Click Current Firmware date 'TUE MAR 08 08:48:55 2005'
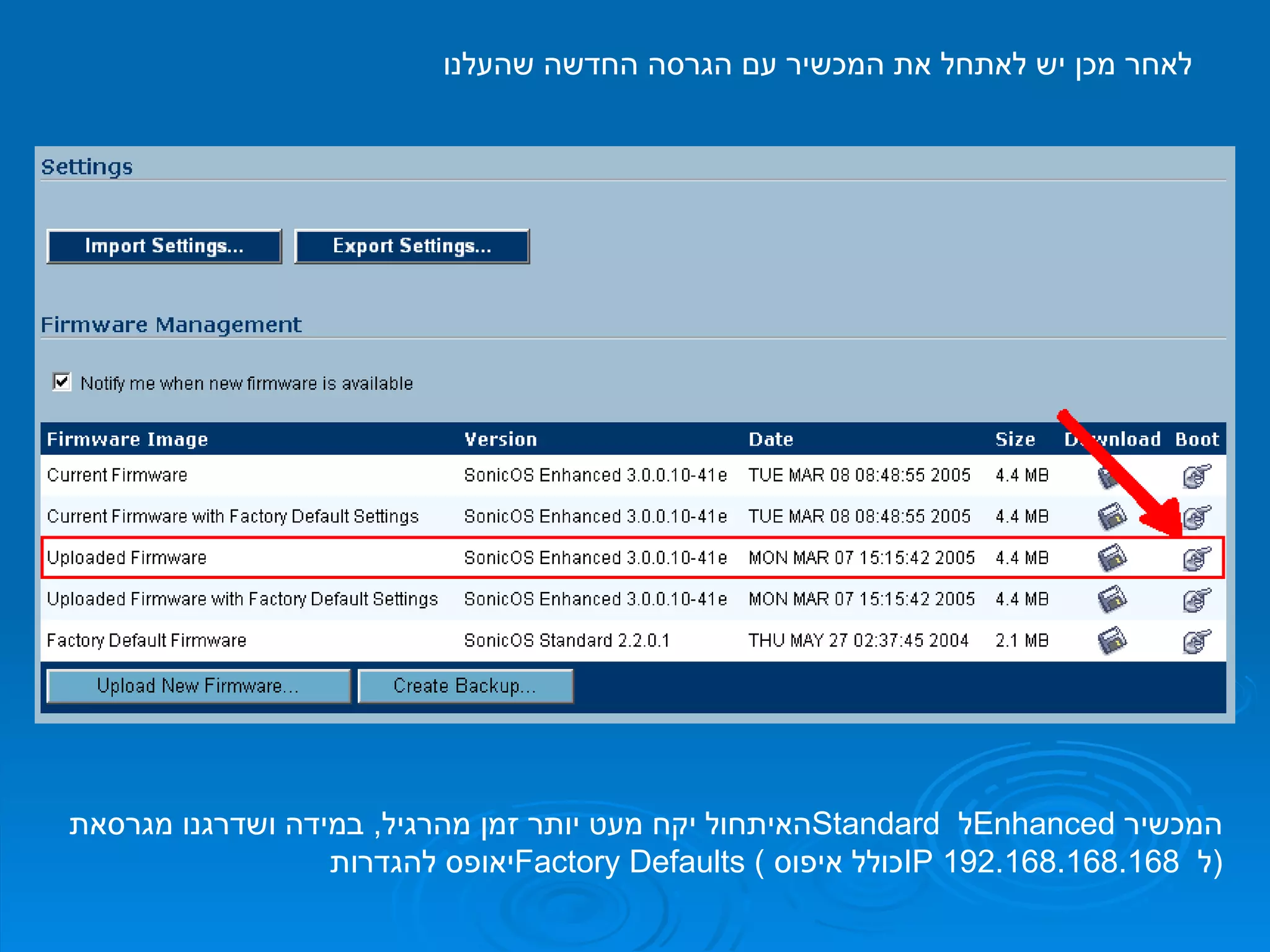Viewport: 1270px width, 952px height. pyautogui.click(x=859, y=475)
